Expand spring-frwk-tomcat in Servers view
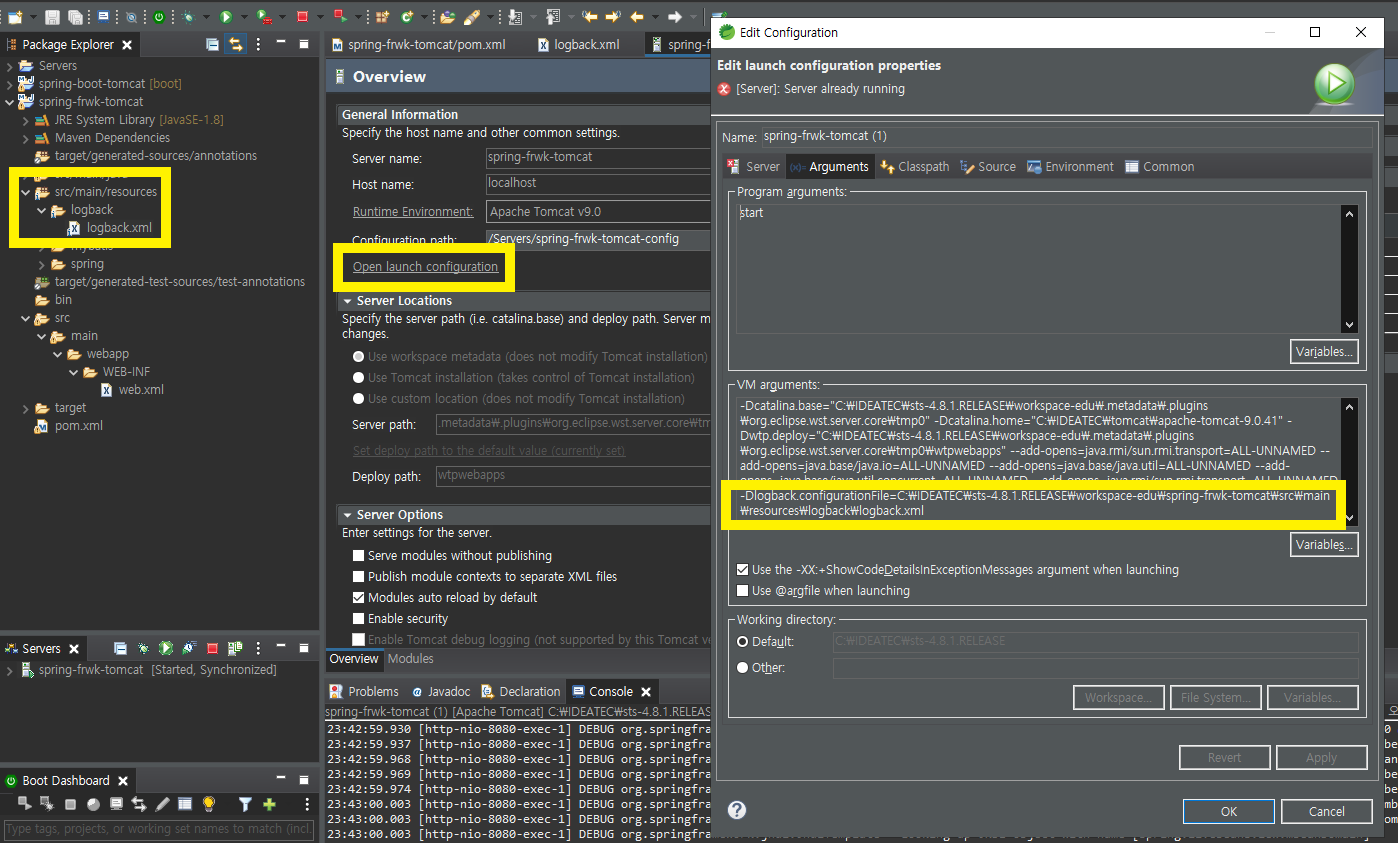 (x=10, y=670)
